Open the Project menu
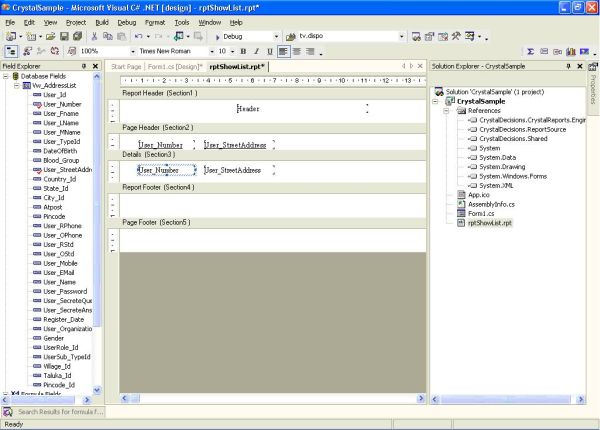The width and height of the screenshot is (600, 430). [76, 23]
